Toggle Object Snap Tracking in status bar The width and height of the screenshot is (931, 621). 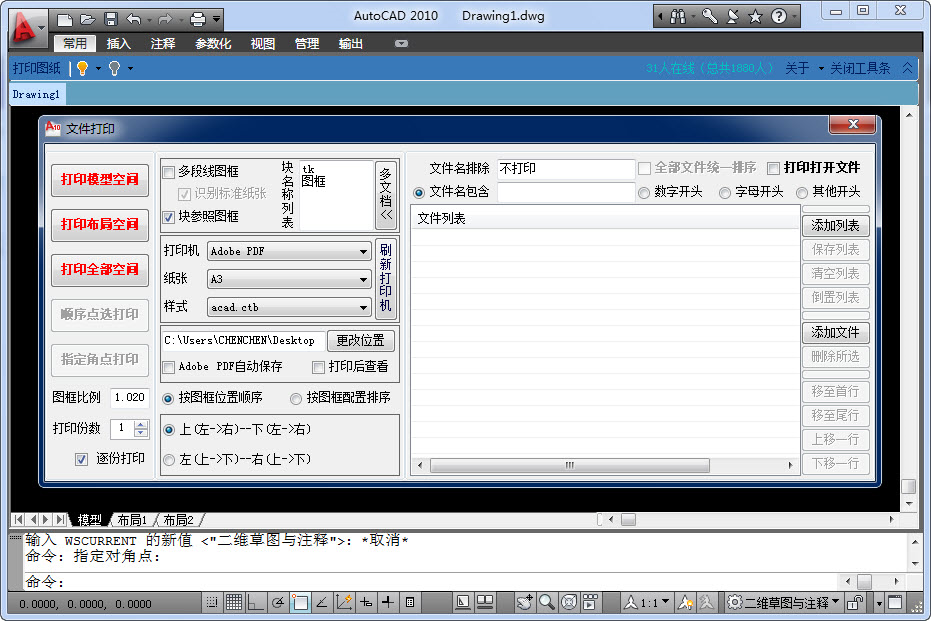pos(322,603)
